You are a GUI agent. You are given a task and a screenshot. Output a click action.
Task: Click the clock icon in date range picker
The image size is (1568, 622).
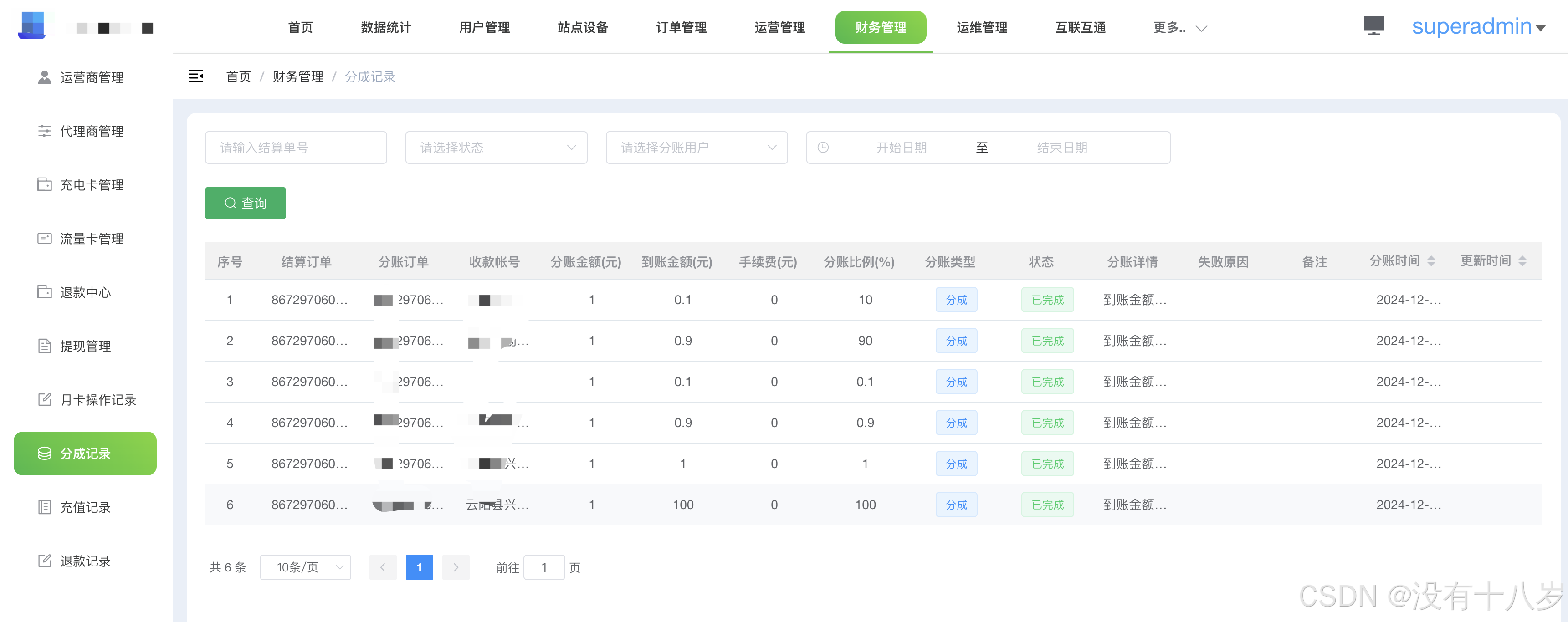point(823,147)
